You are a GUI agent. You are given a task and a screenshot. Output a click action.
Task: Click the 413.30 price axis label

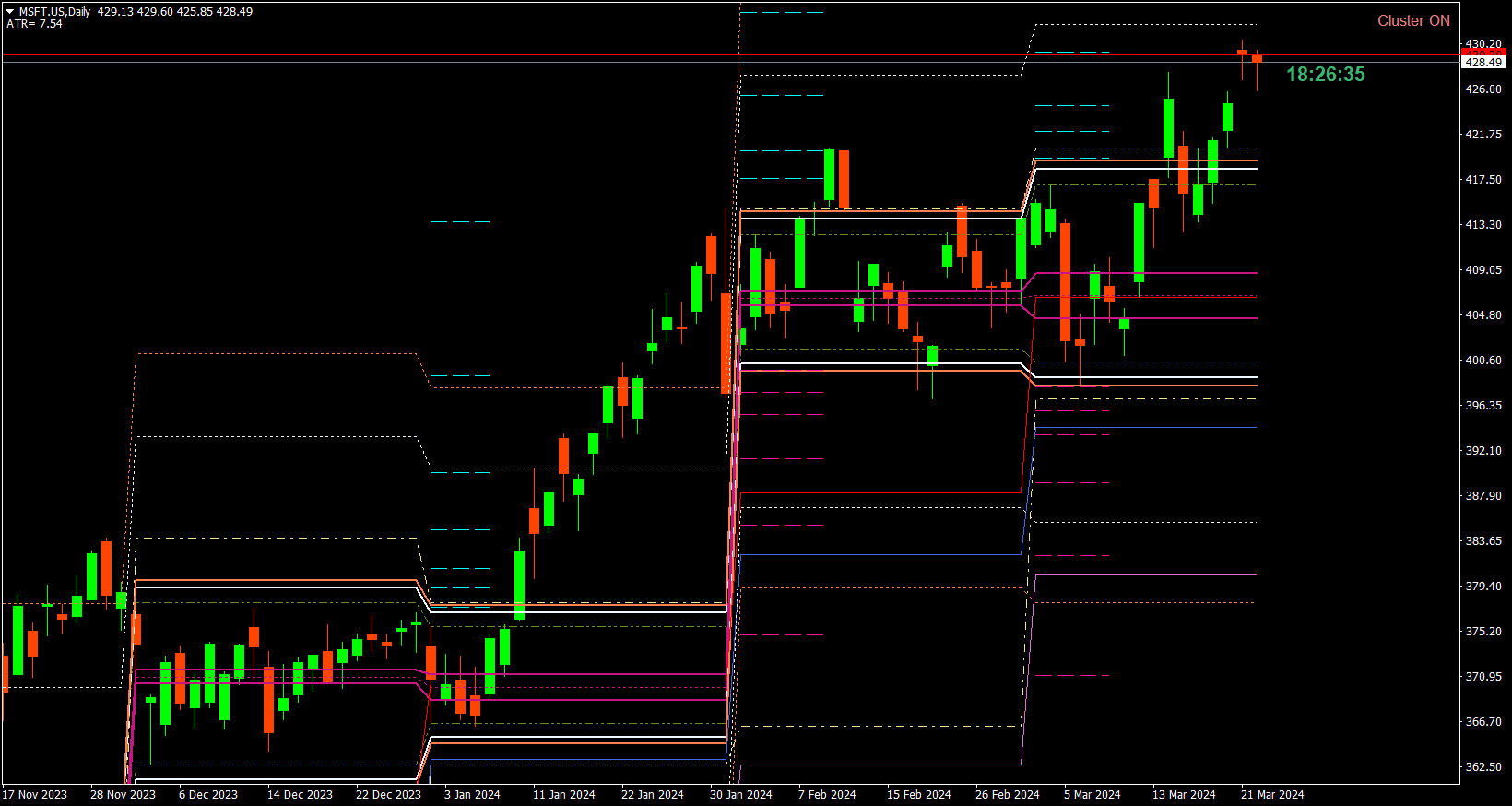pyautogui.click(x=1483, y=225)
